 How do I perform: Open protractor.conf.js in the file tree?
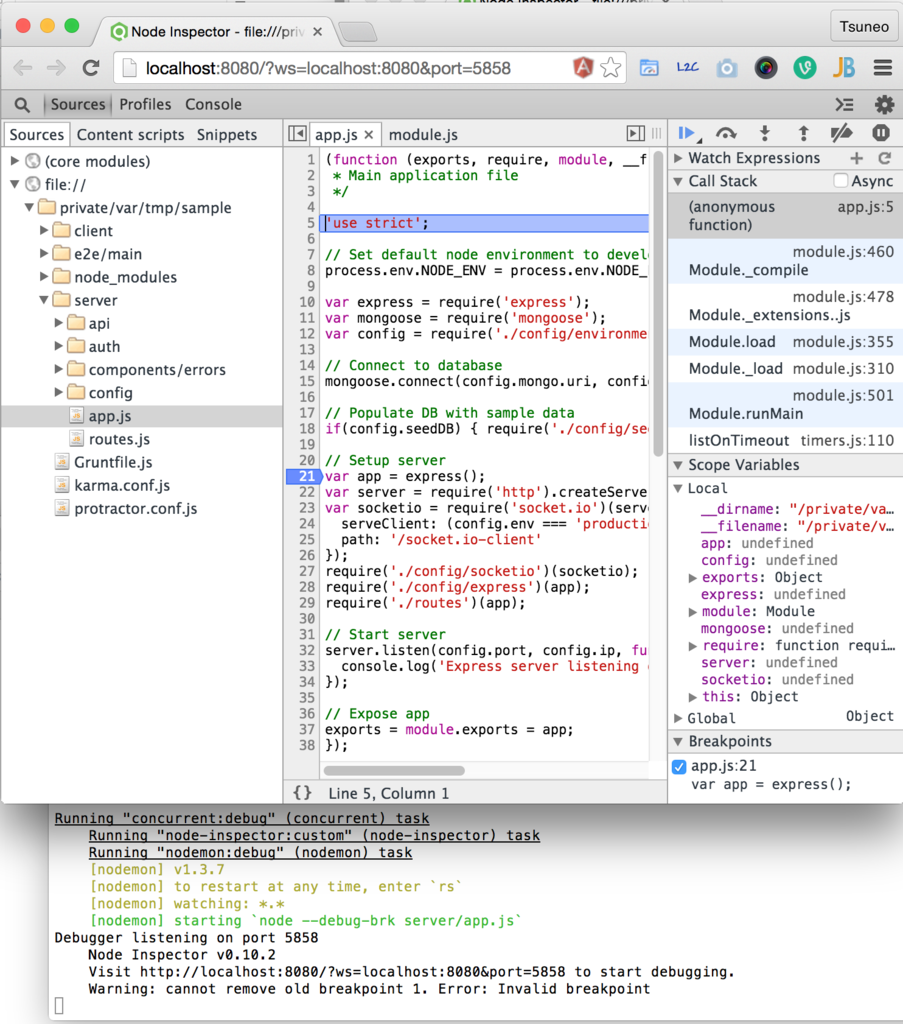(136, 508)
